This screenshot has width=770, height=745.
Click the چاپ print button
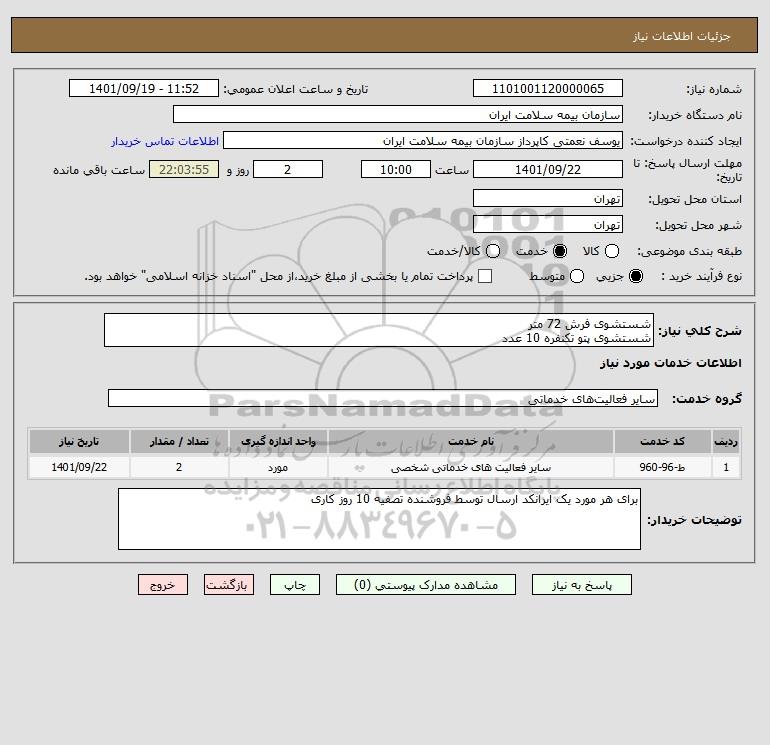tap(295, 585)
